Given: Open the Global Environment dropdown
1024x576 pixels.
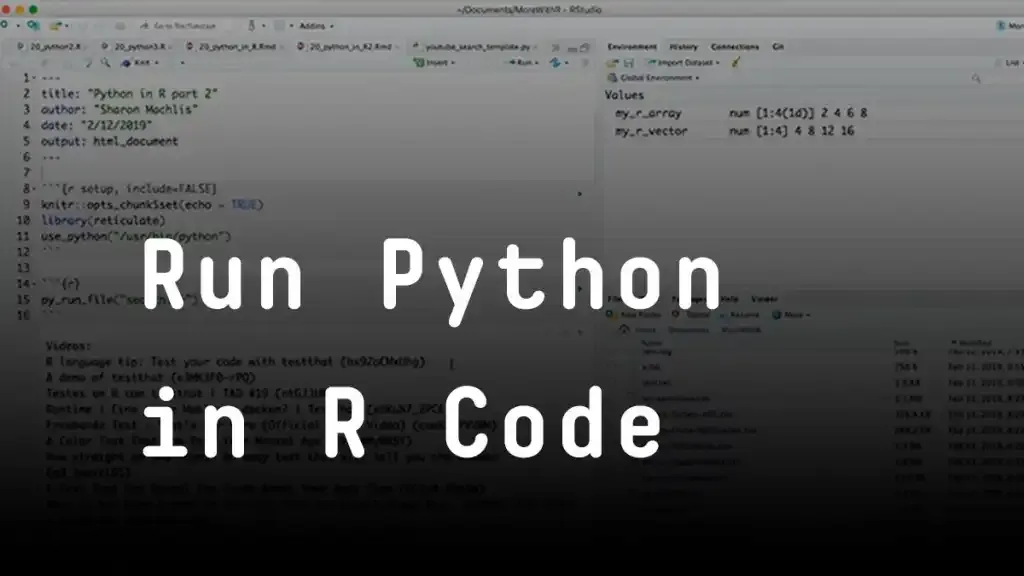Looking at the screenshot, I should [654, 78].
